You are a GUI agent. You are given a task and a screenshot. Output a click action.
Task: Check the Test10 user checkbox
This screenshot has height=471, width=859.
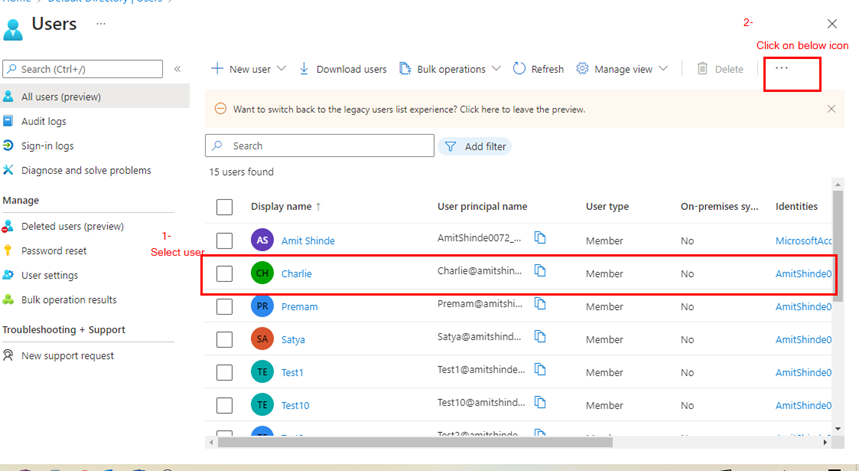(224, 405)
